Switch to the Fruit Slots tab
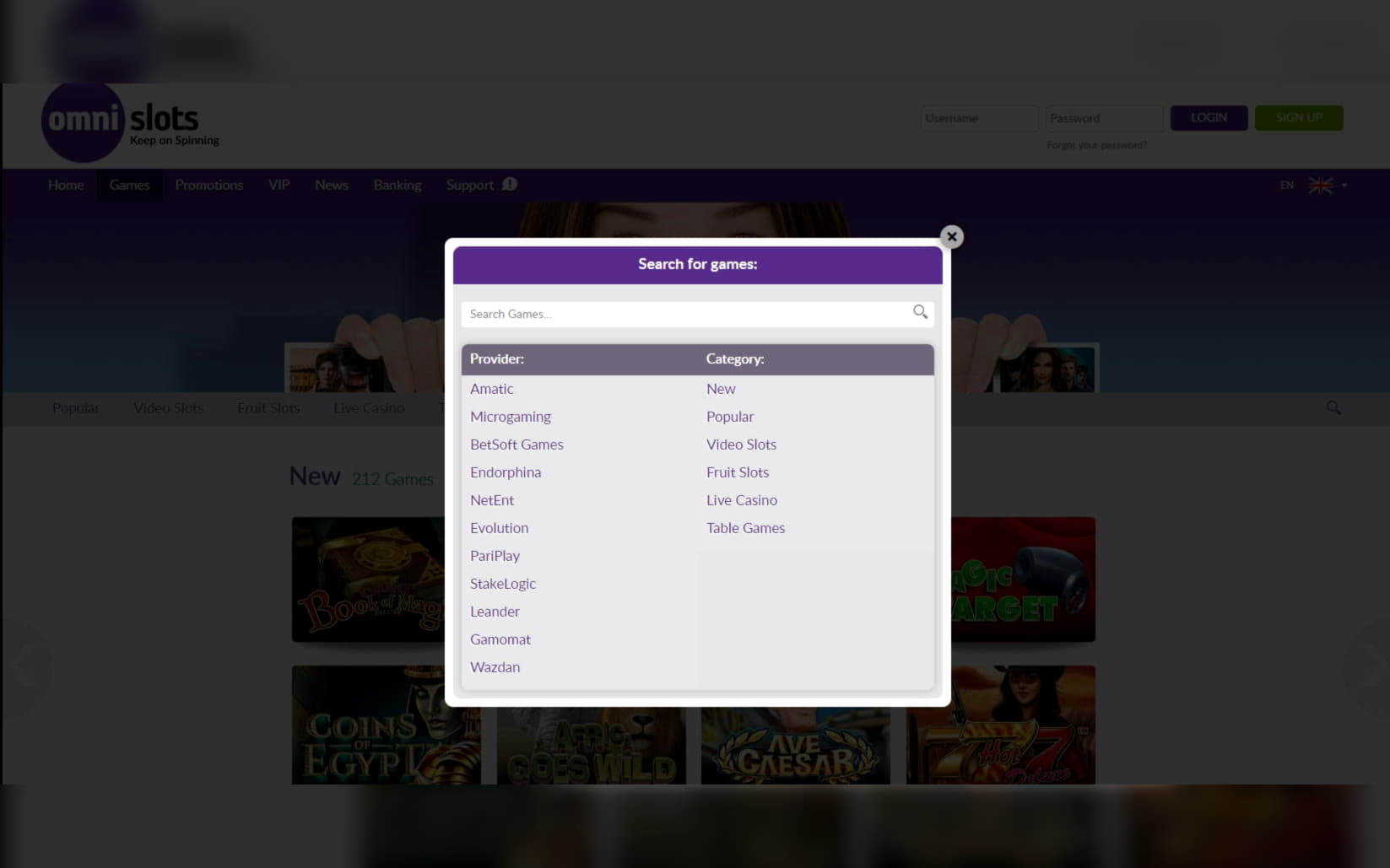This screenshot has height=868, width=1390. coord(268,408)
